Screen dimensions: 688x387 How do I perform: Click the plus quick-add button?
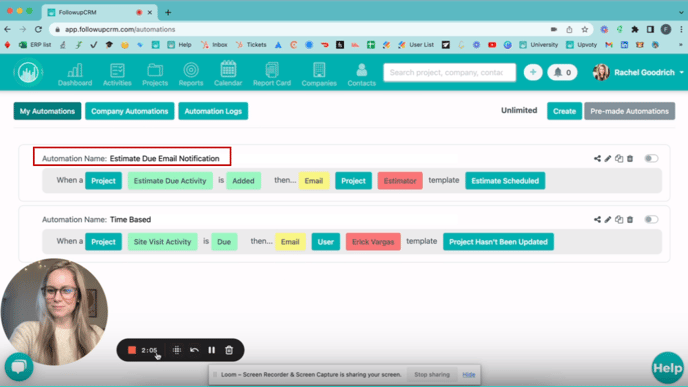tap(533, 72)
